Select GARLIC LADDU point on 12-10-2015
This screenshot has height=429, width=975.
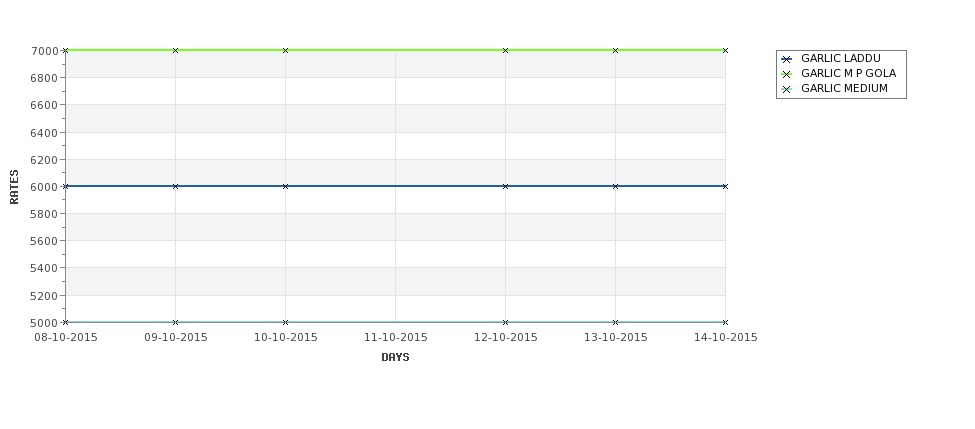(506, 186)
